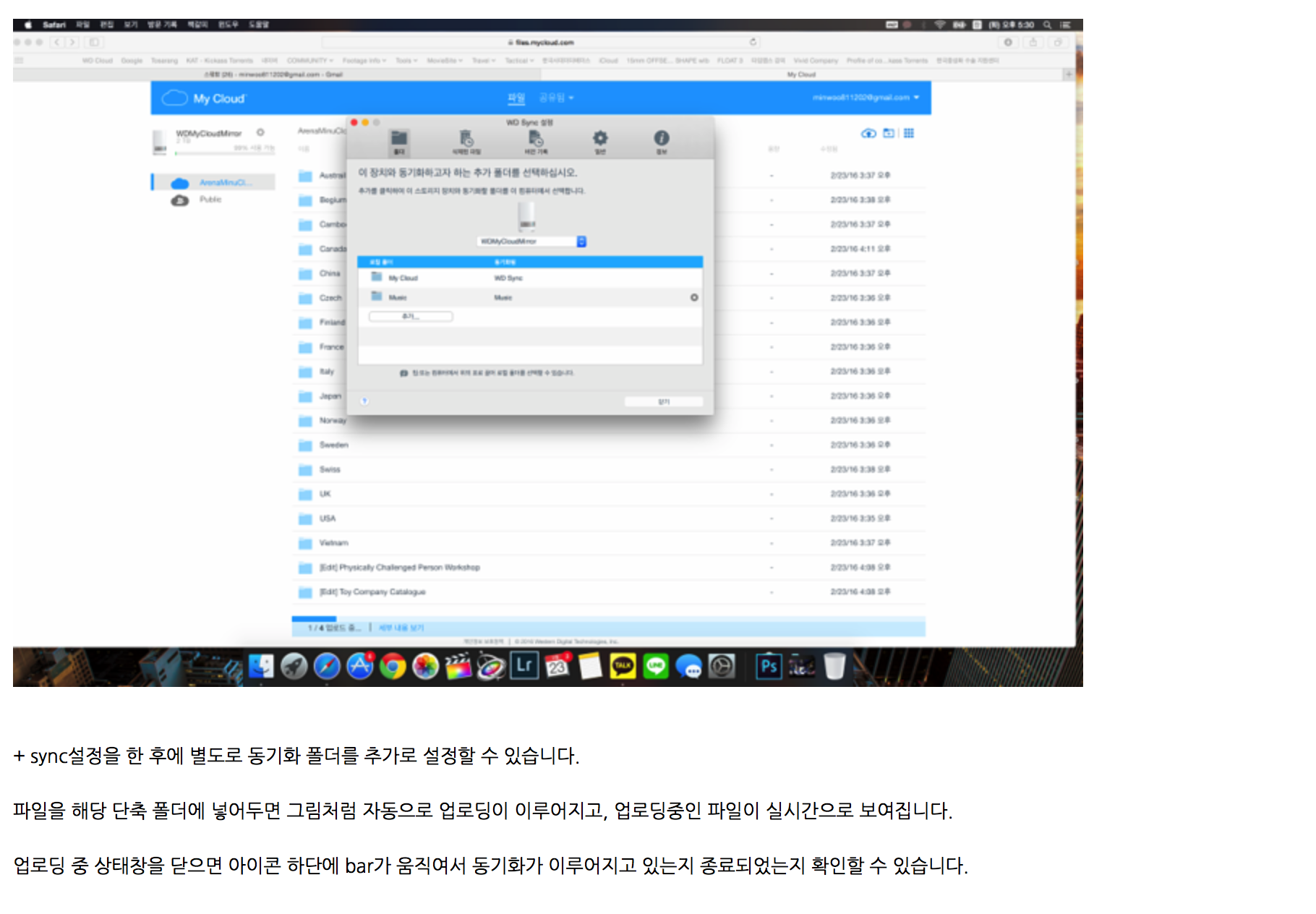
Task: Open the Physically Challenged Person Workshop folder
Action: coord(608,568)
